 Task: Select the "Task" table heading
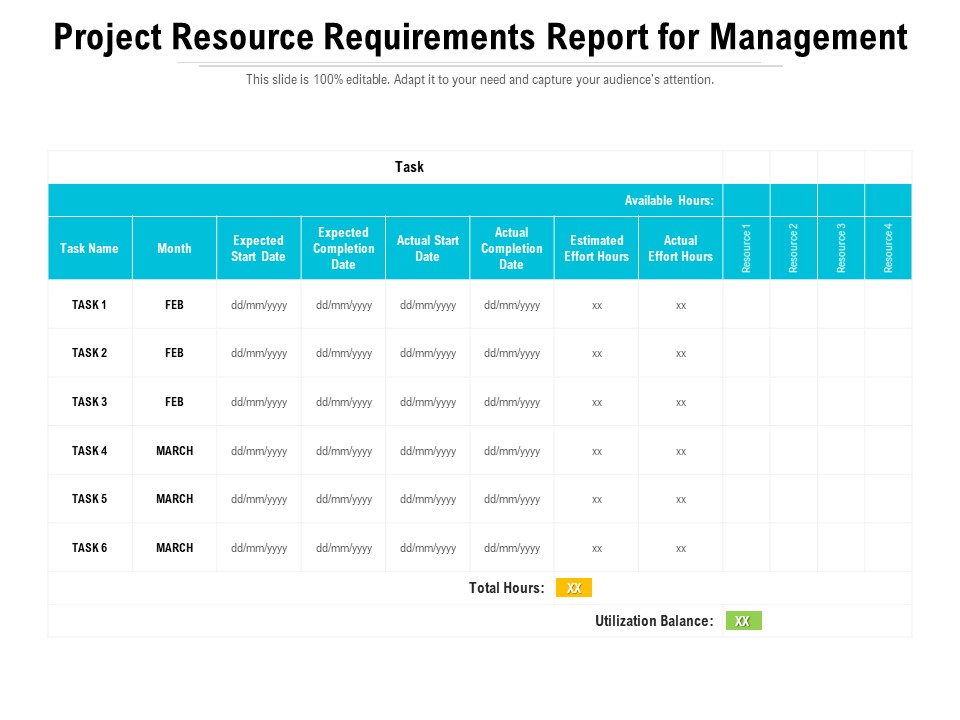click(x=409, y=167)
